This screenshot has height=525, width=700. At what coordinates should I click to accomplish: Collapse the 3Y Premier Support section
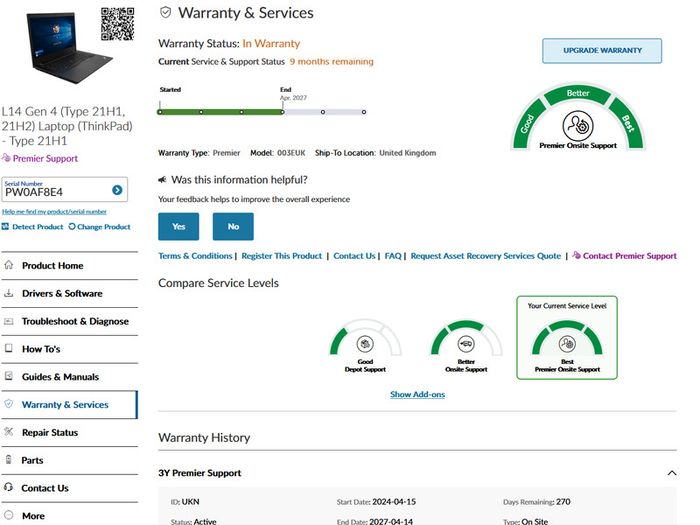(x=671, y=473)
